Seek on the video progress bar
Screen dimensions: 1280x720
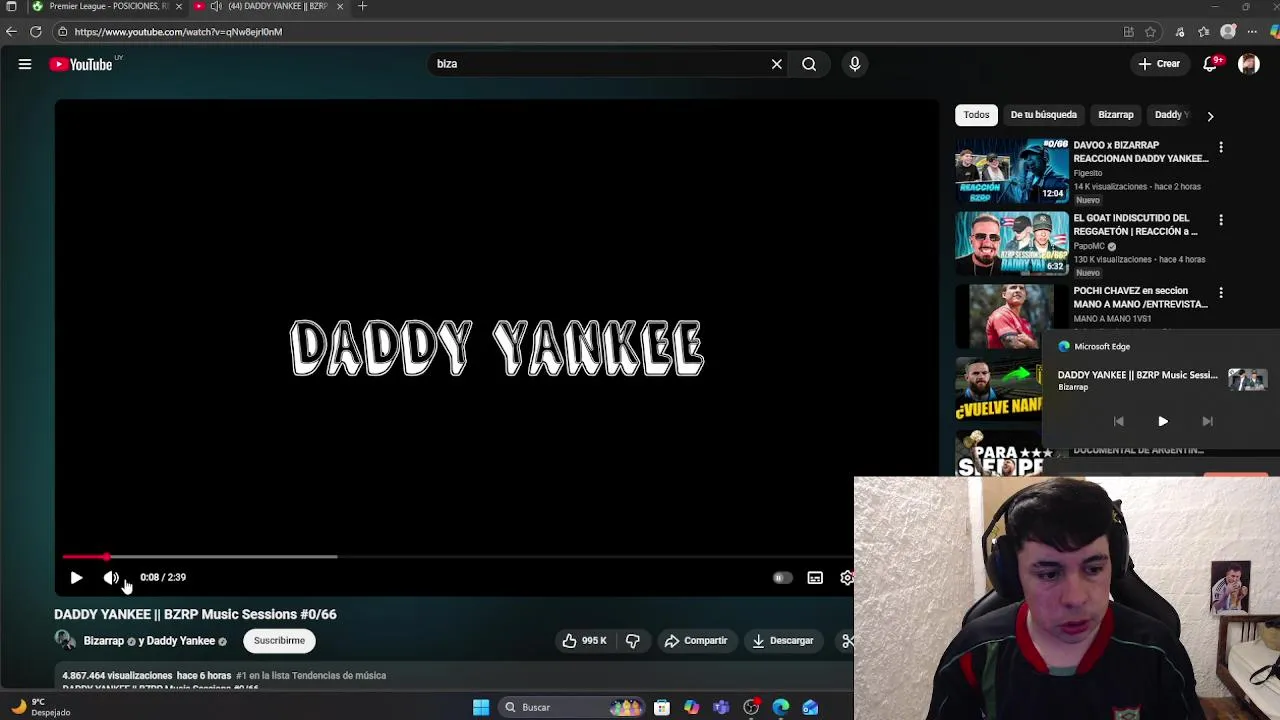point(458,556)
